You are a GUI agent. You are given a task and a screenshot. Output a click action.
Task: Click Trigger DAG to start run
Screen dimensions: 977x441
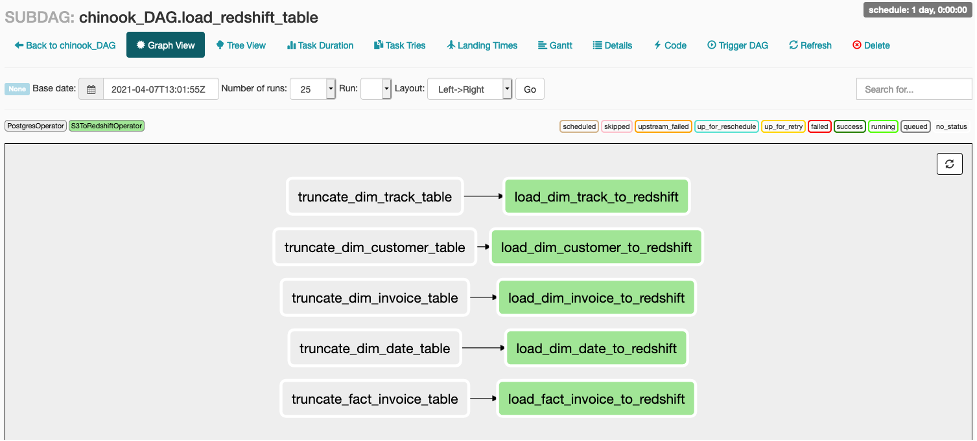(x=740, y=45)
